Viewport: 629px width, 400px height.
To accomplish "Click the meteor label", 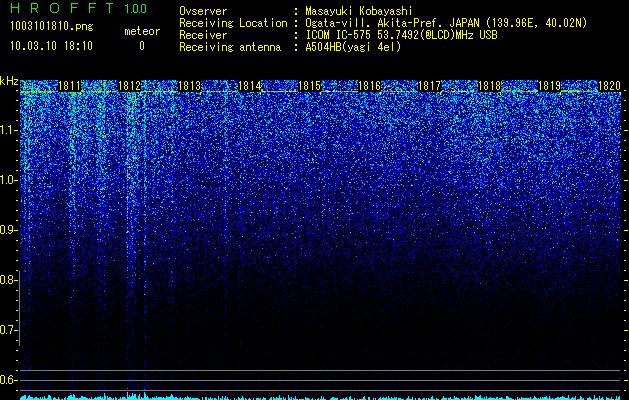I will click(x=142, y=31).
